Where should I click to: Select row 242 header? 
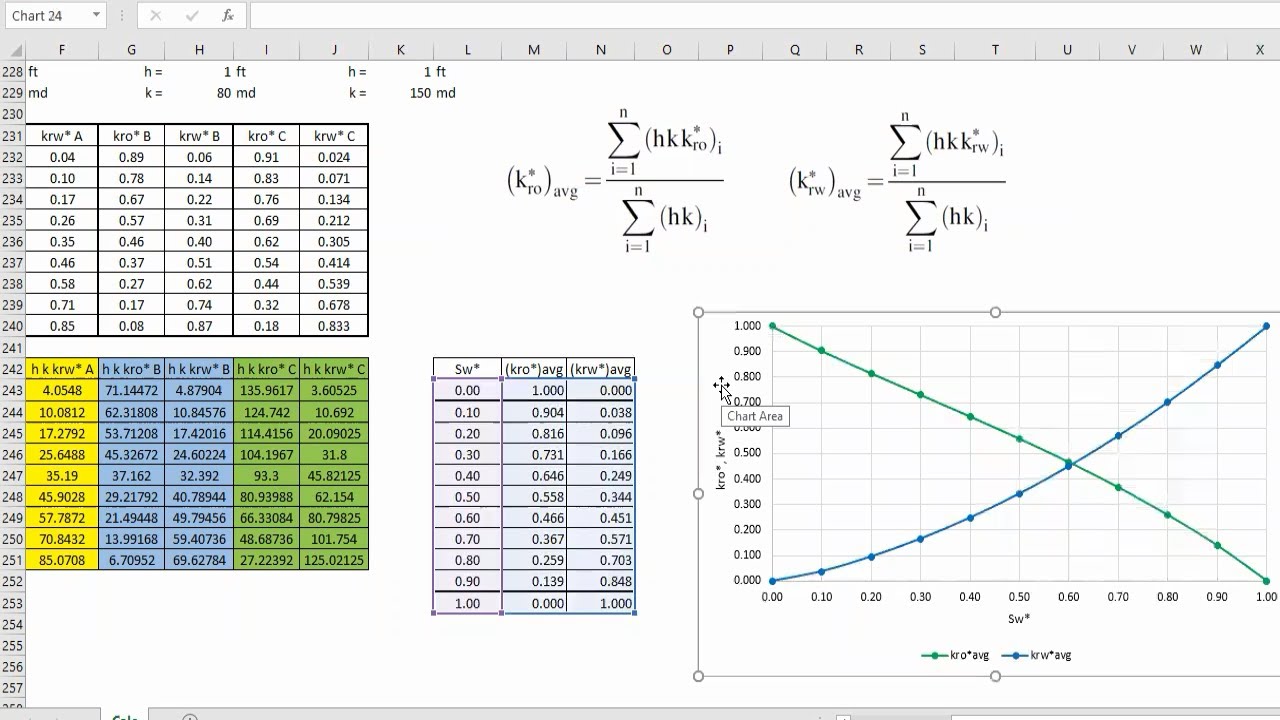click(12, 369)
